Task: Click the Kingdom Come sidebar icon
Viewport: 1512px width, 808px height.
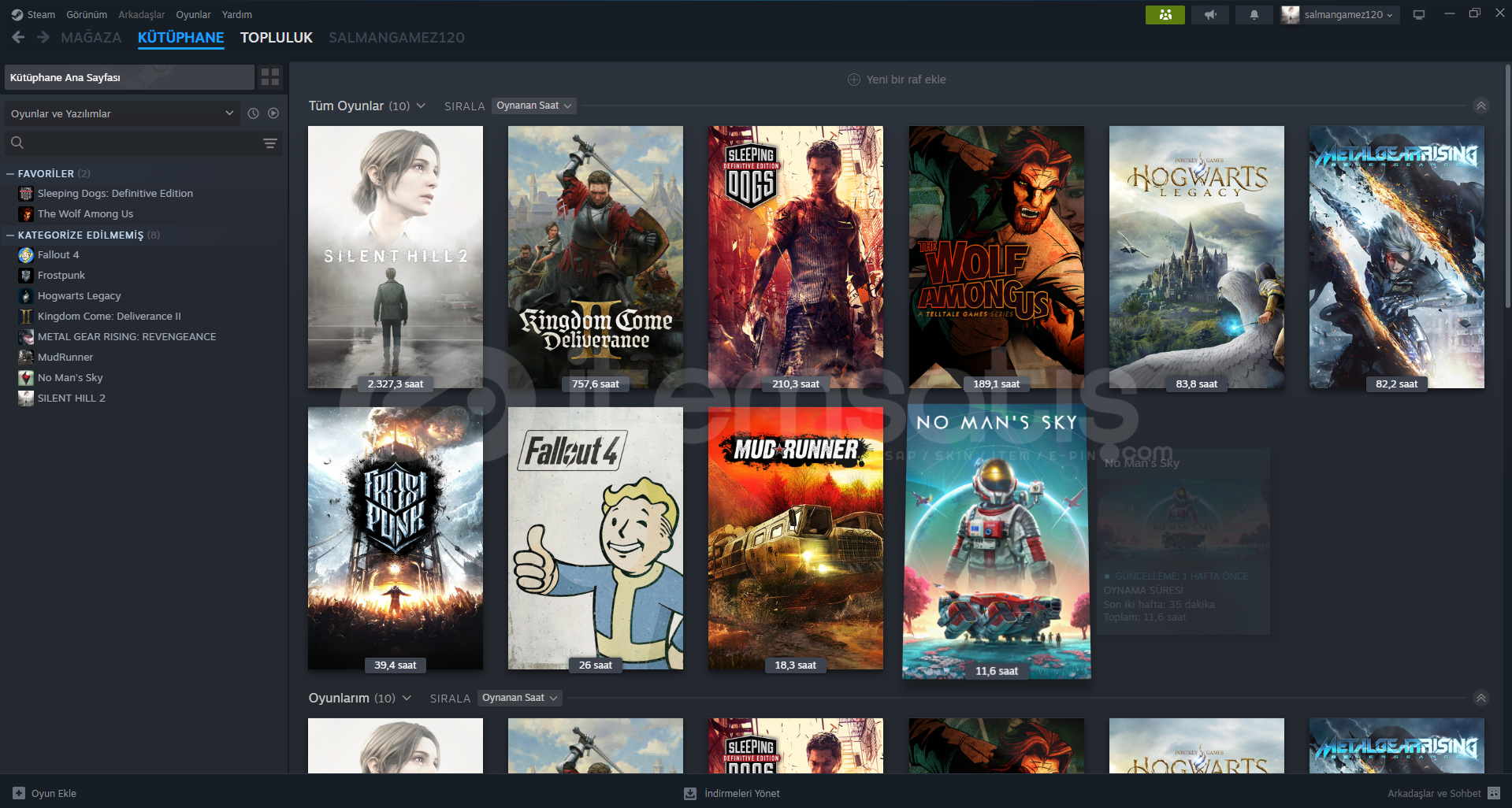Action: [x=26, y=317]
